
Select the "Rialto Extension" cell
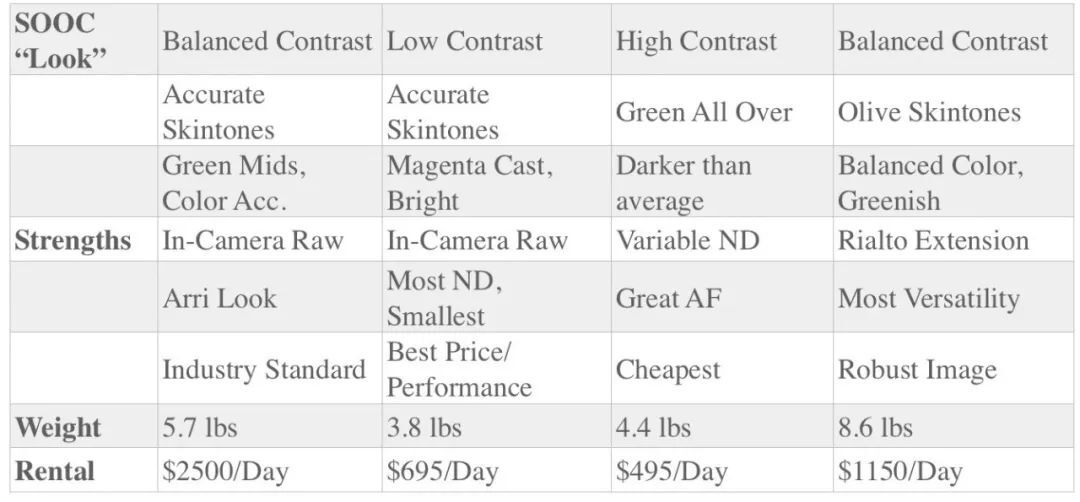[933, 241]
